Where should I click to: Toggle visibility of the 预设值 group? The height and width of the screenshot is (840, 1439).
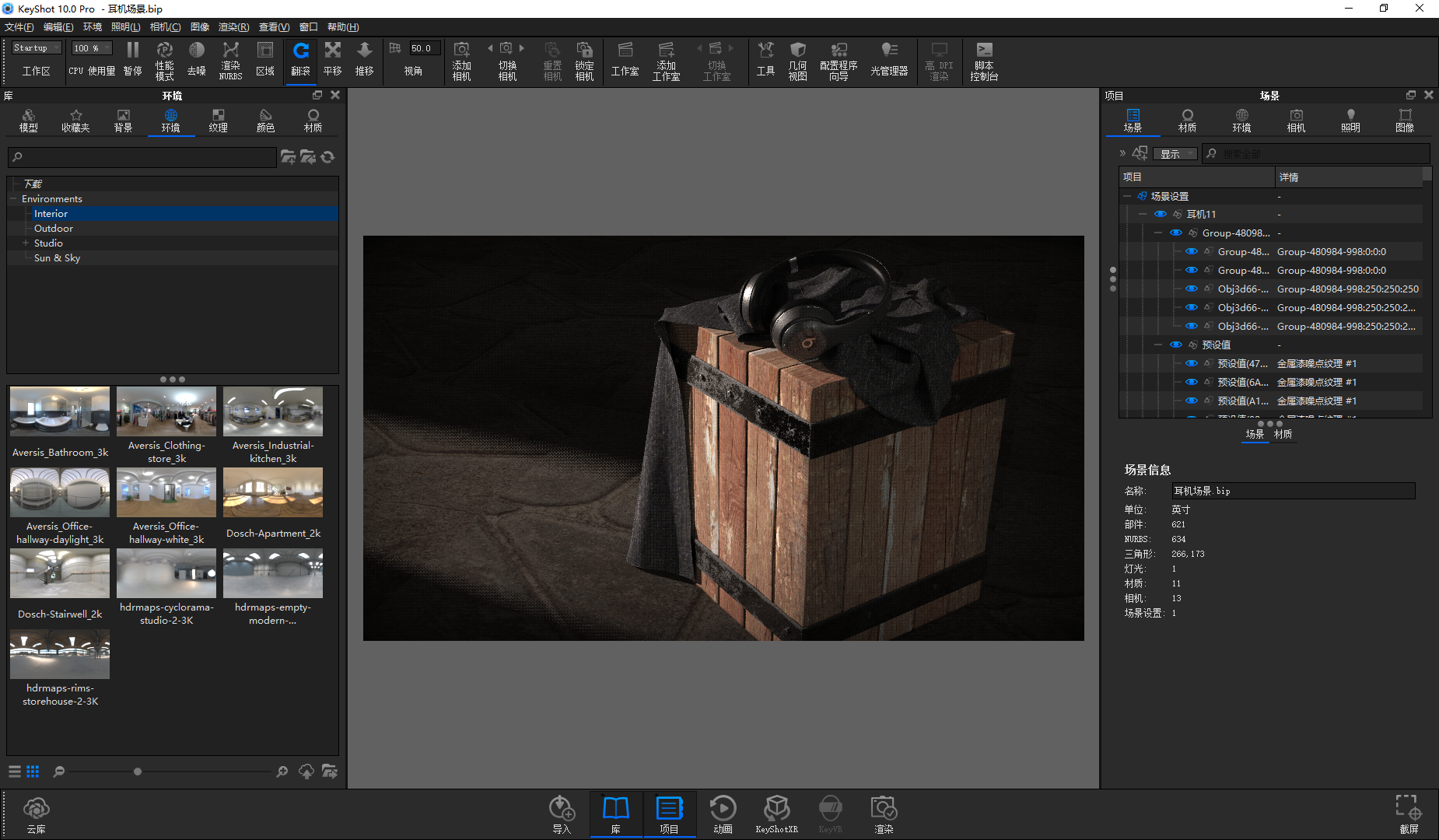(1175, 345)
